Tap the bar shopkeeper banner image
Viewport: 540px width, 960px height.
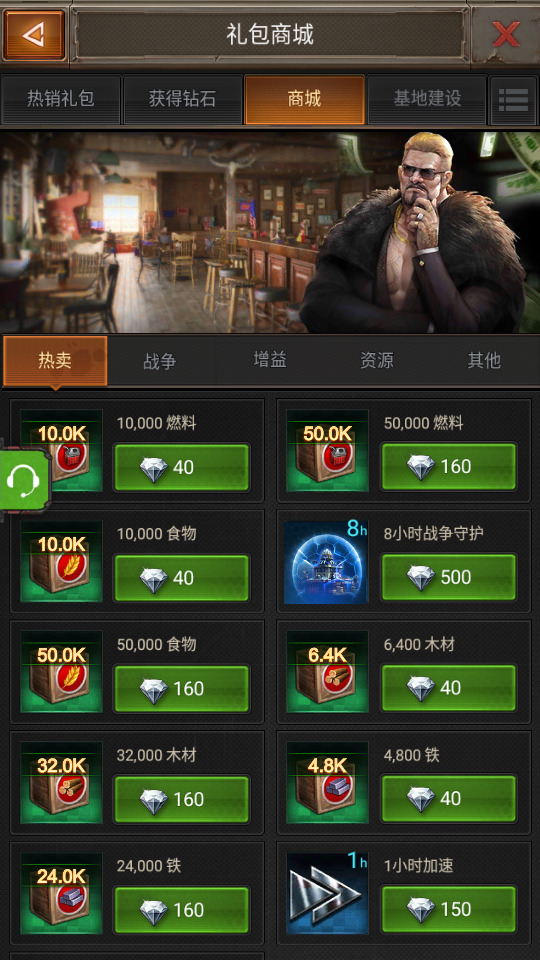tap(270, 232)
